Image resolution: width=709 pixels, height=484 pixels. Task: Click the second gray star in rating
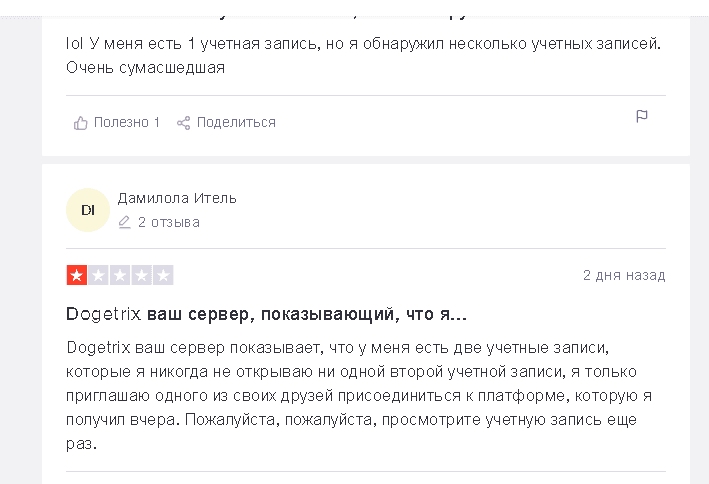pyautogui.click(x=98, y=275)
